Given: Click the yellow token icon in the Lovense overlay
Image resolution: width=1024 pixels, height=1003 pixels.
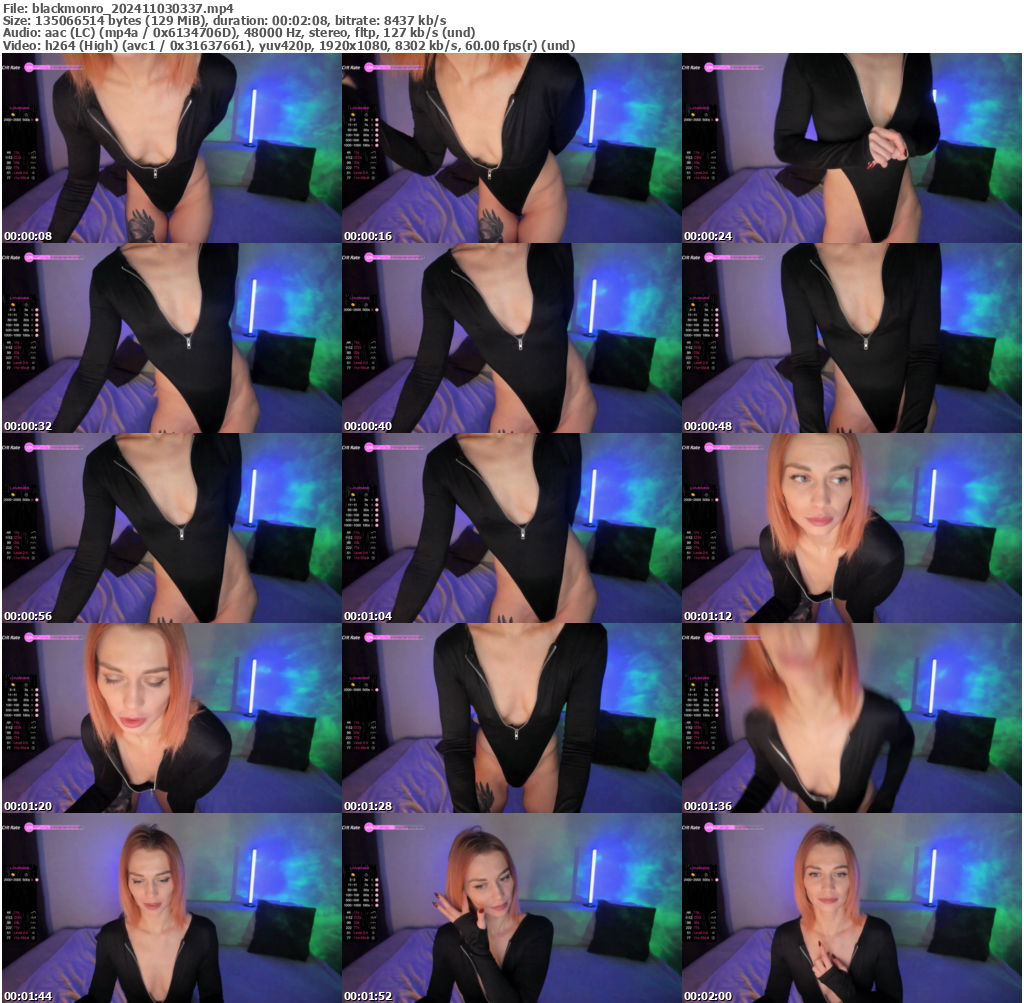Looking at the screenshot, I should (x=12, y=115).
